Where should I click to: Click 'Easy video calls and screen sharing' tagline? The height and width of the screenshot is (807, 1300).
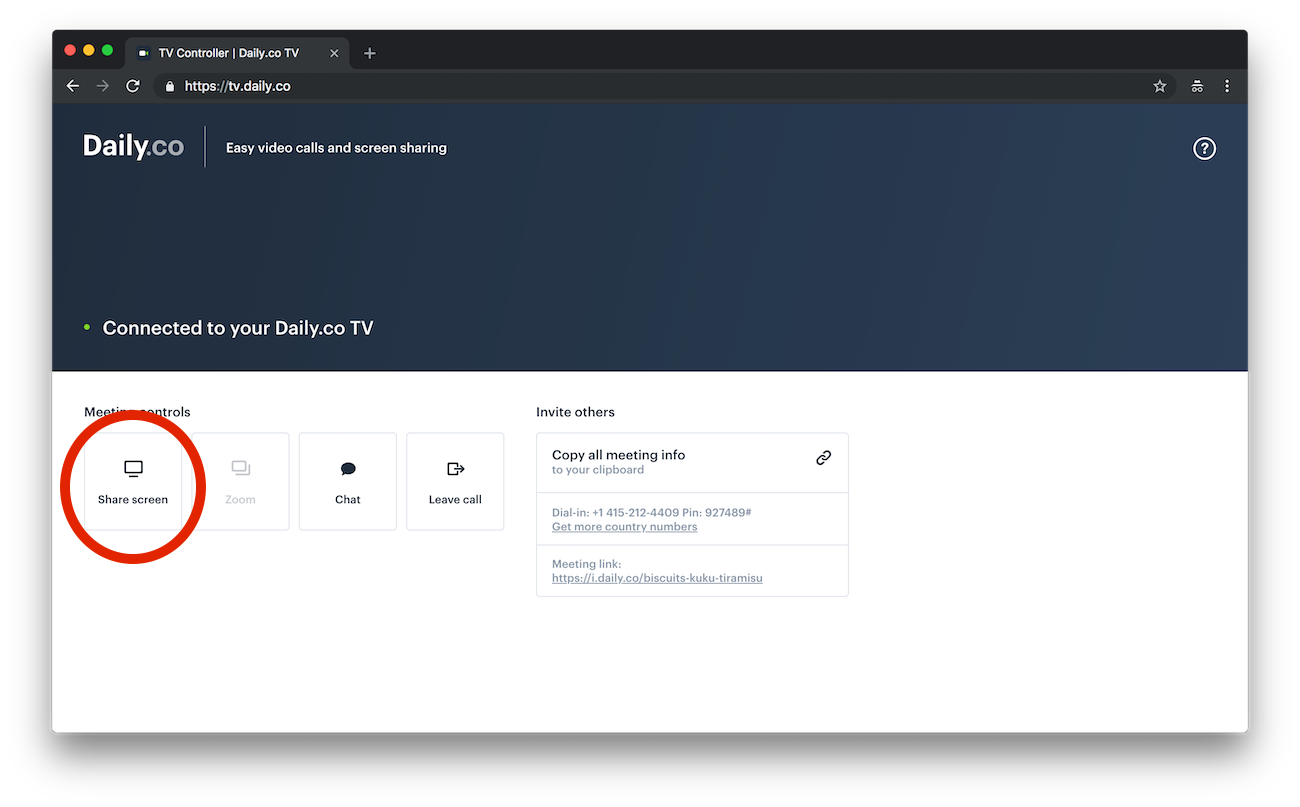pyautogui.click(x=336, y=148)
